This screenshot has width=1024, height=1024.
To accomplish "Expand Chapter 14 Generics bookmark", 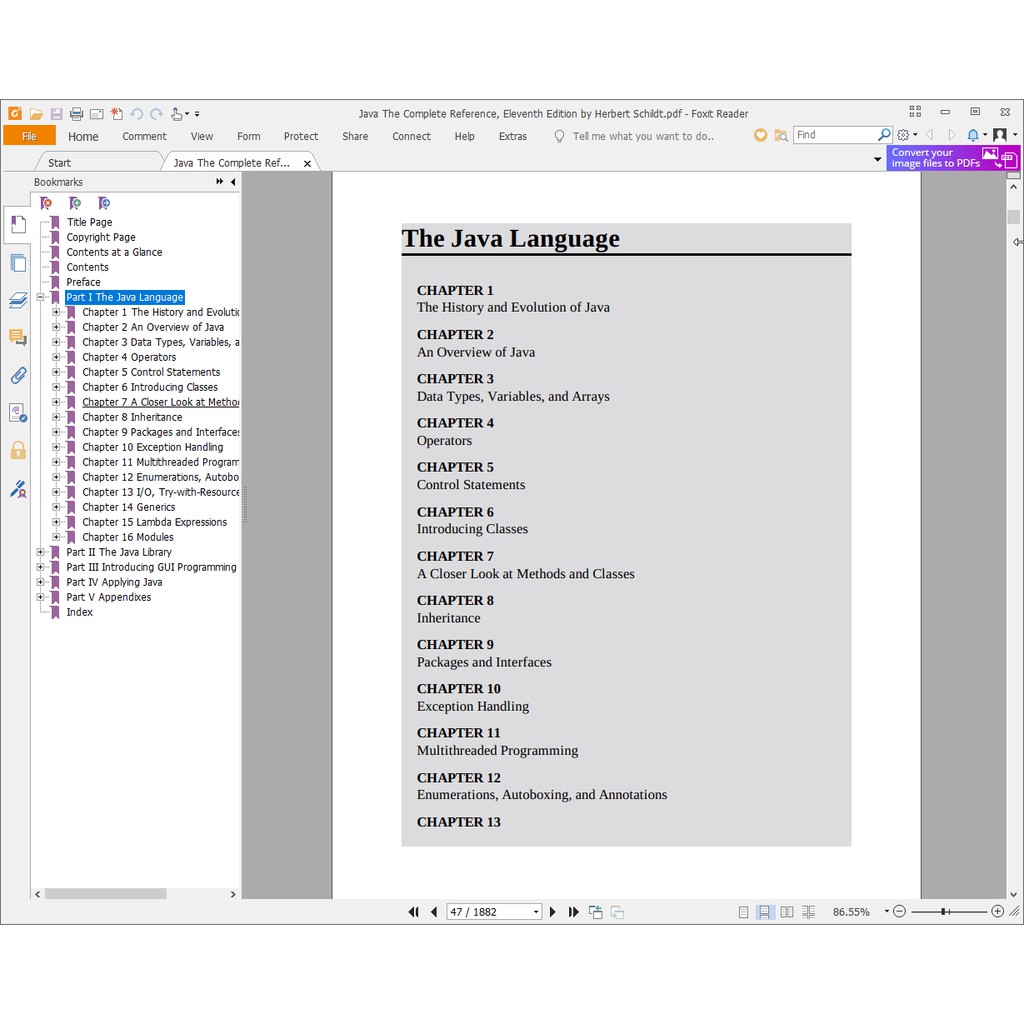I will (x=56, y=507).
